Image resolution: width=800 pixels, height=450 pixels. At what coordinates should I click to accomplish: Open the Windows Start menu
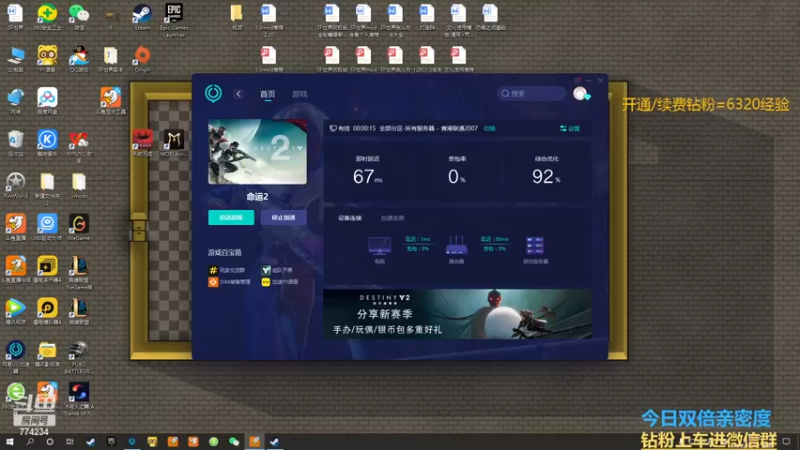click(9, 442)
